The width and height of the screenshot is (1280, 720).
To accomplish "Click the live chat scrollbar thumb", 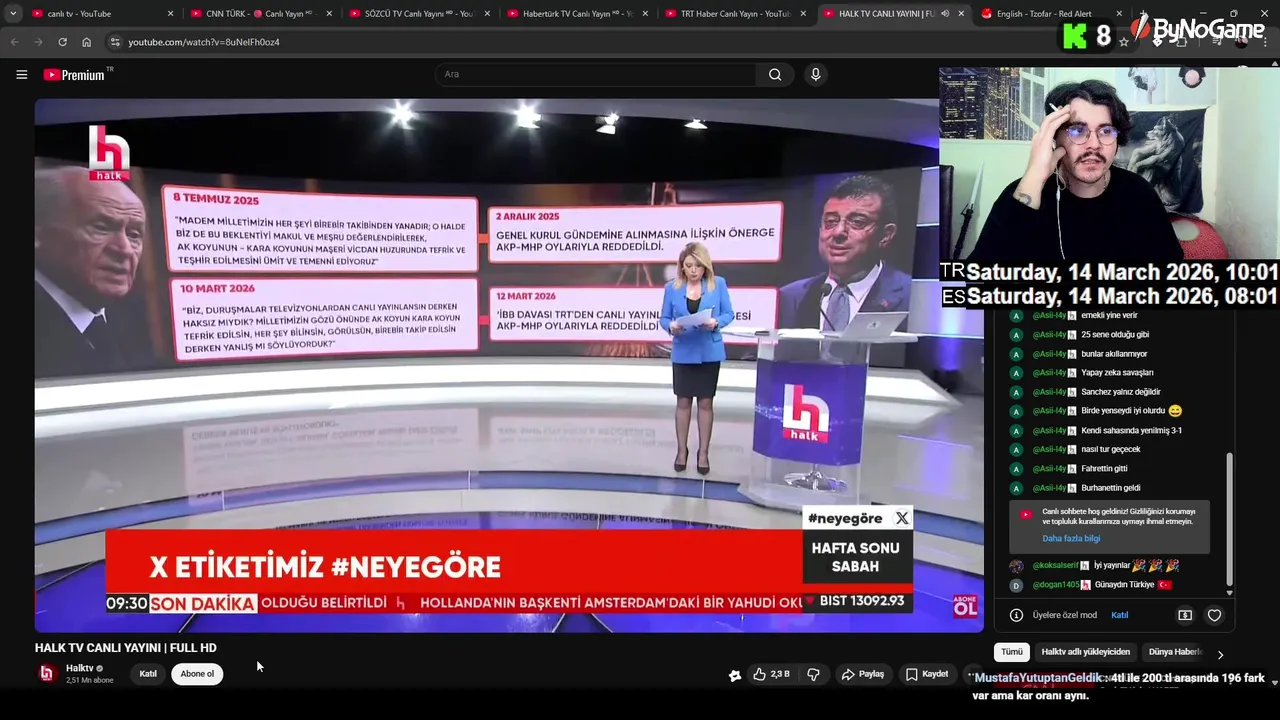I will 1230,518.
